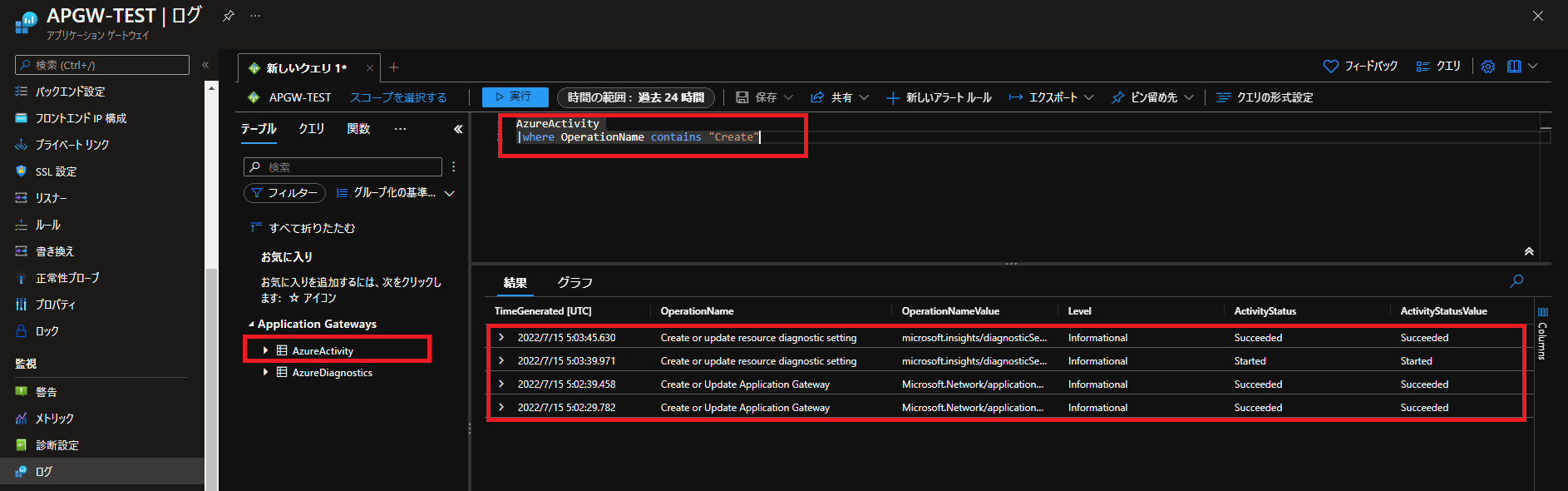Open more tabs ellipsis in side panel

coord(400,129)
